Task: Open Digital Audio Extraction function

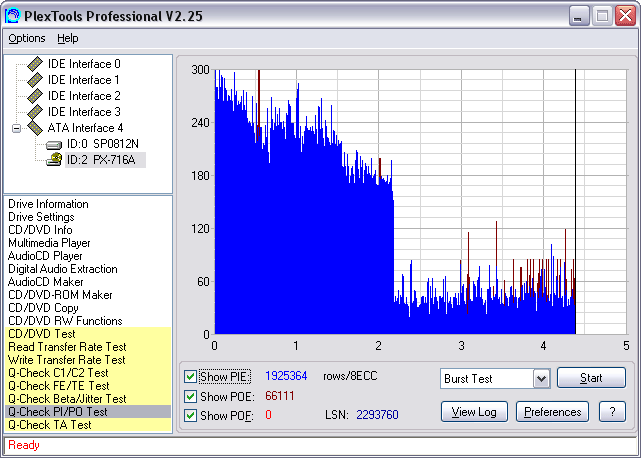Action: (63, 269)
